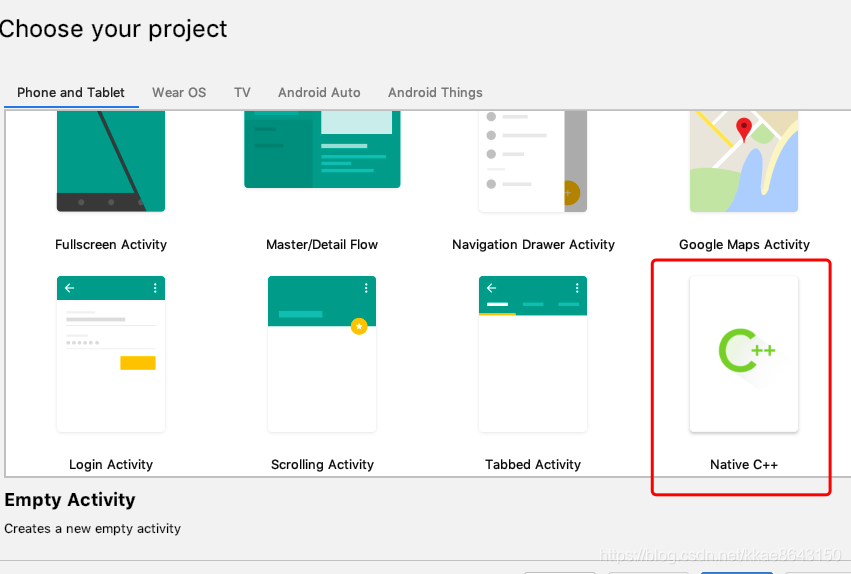Click the red map pin icon
Screen dimensions: 851x574
(744, 130)
